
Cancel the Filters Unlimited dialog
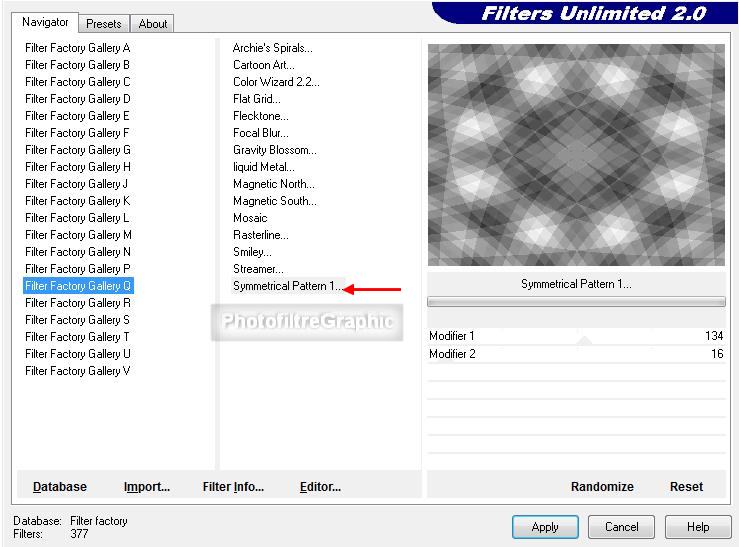click(x=621, y=527)
